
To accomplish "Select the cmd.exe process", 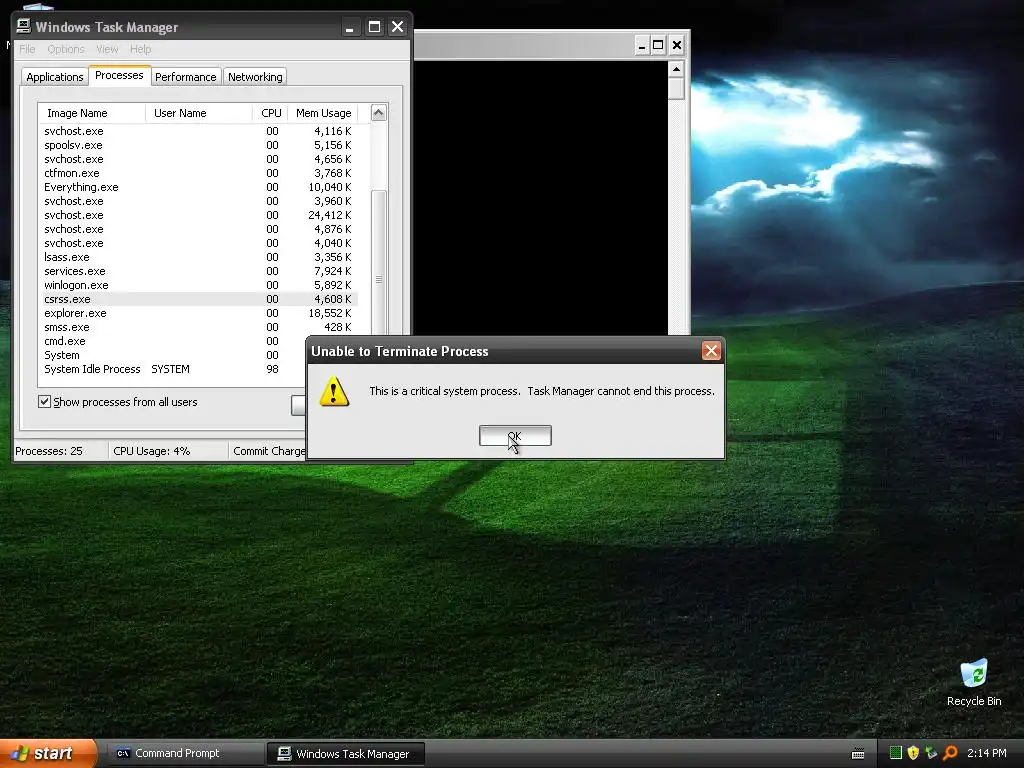I will click(x=172, y=341).
